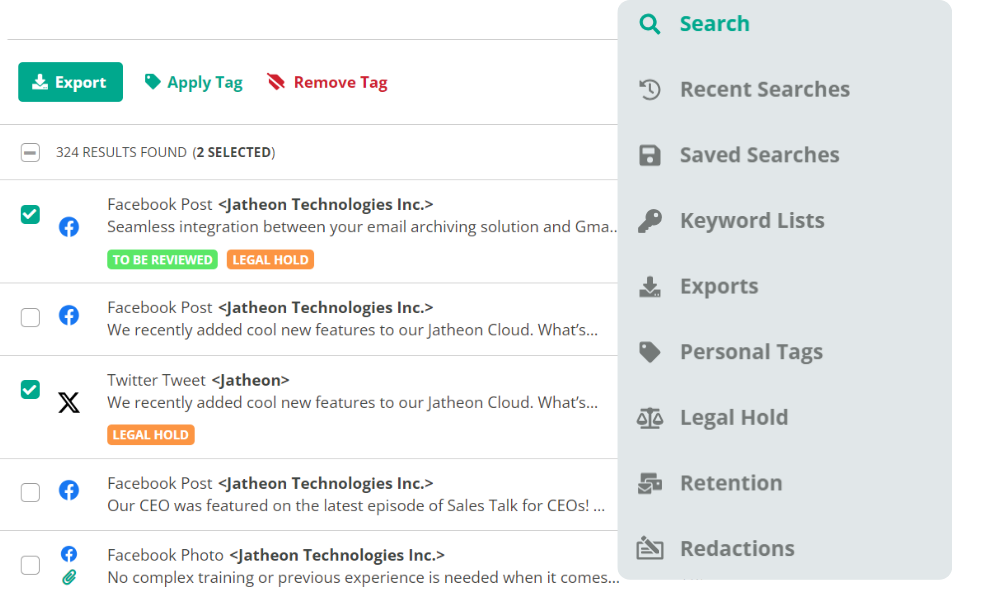
Task: Check the 'Our CEO was featured' post checkbox
Action: tap(30, 492)
